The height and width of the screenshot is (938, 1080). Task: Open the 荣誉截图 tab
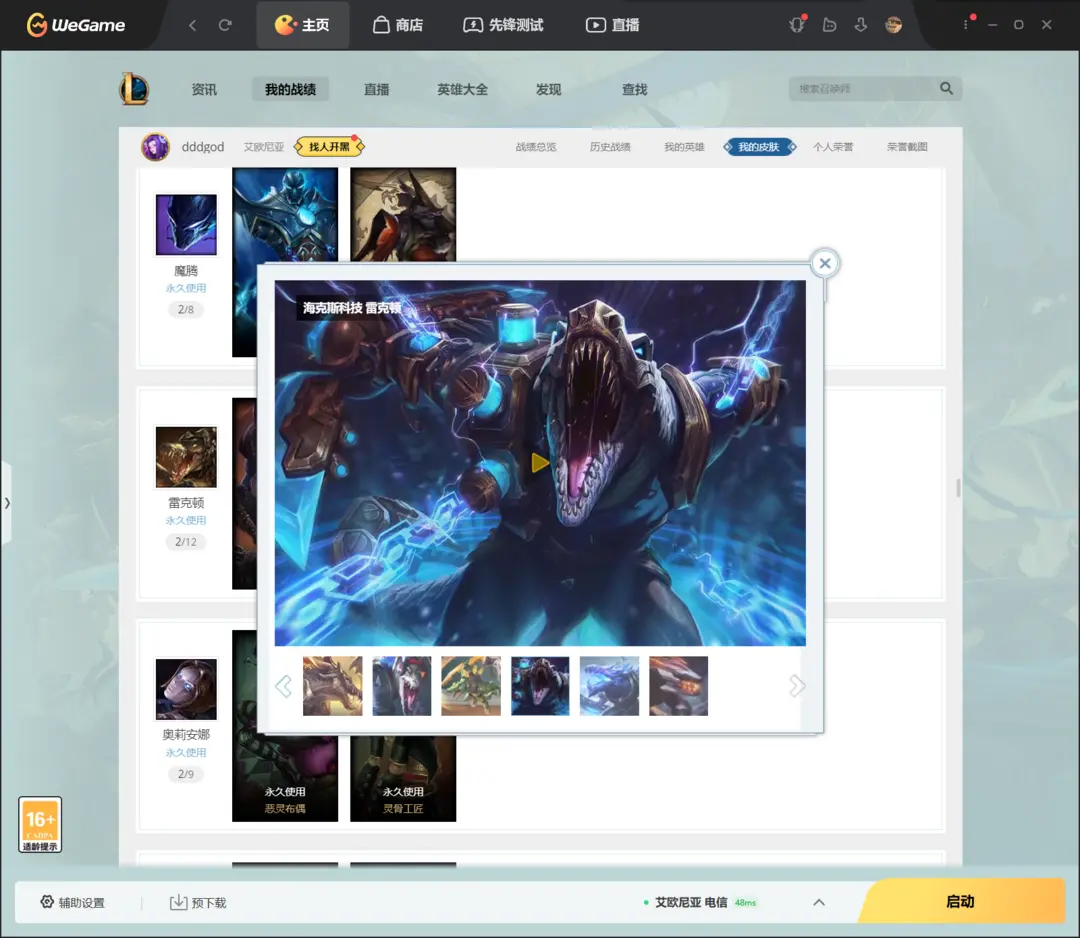(908, 147)
